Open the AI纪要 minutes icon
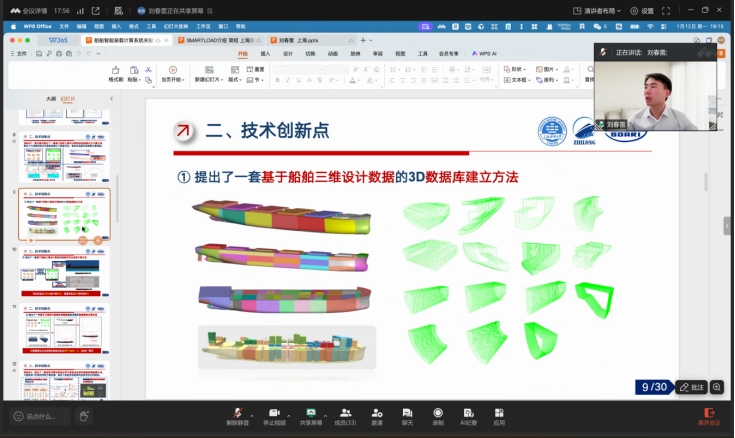This screenshot has height=438, width=735. click(x=468, y=412)
